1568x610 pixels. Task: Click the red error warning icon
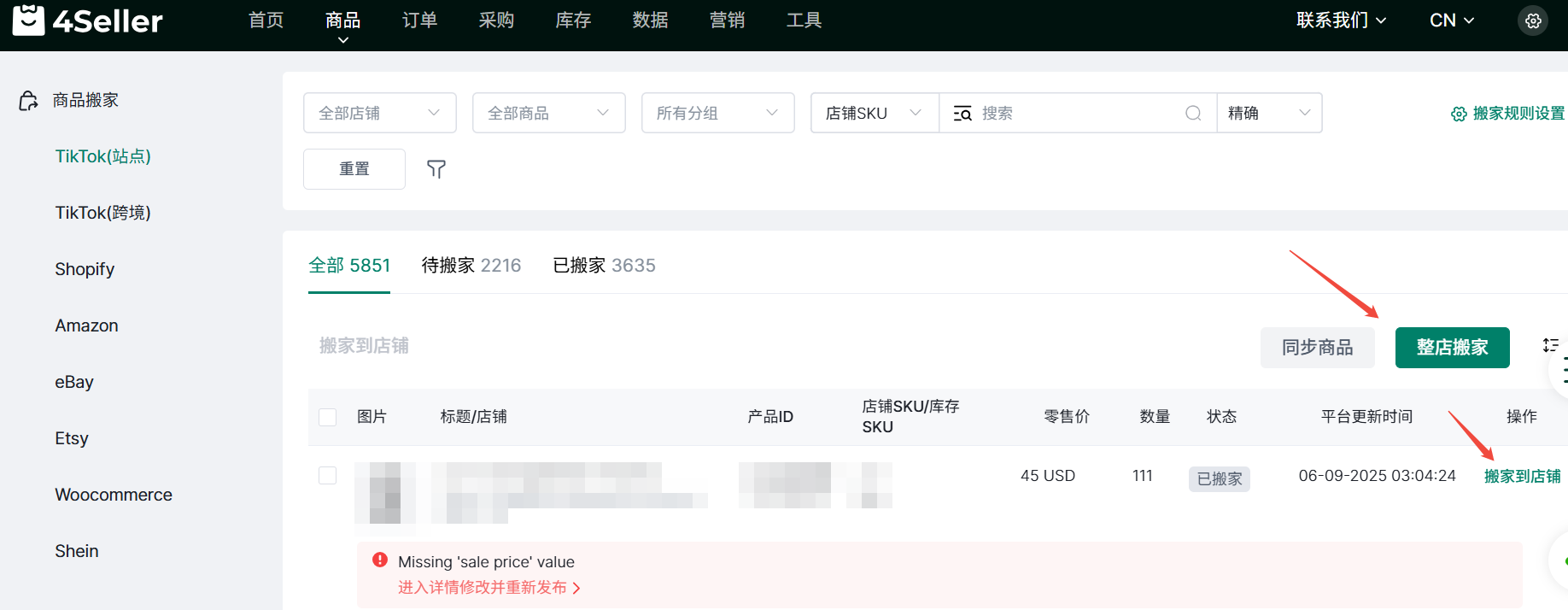click(x=380, y=560)
